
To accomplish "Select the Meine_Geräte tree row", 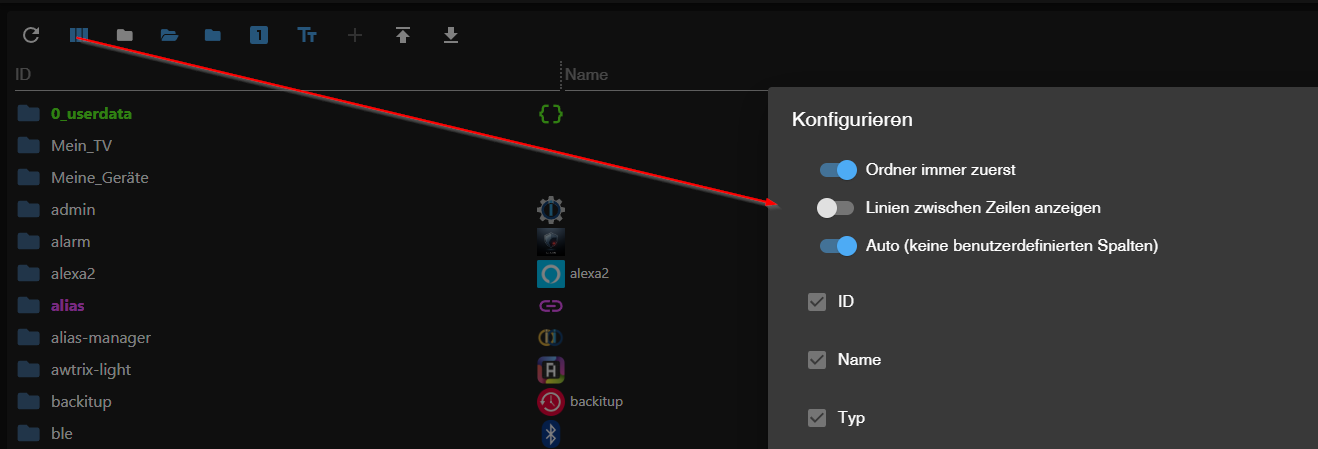I will click(99, 178).
